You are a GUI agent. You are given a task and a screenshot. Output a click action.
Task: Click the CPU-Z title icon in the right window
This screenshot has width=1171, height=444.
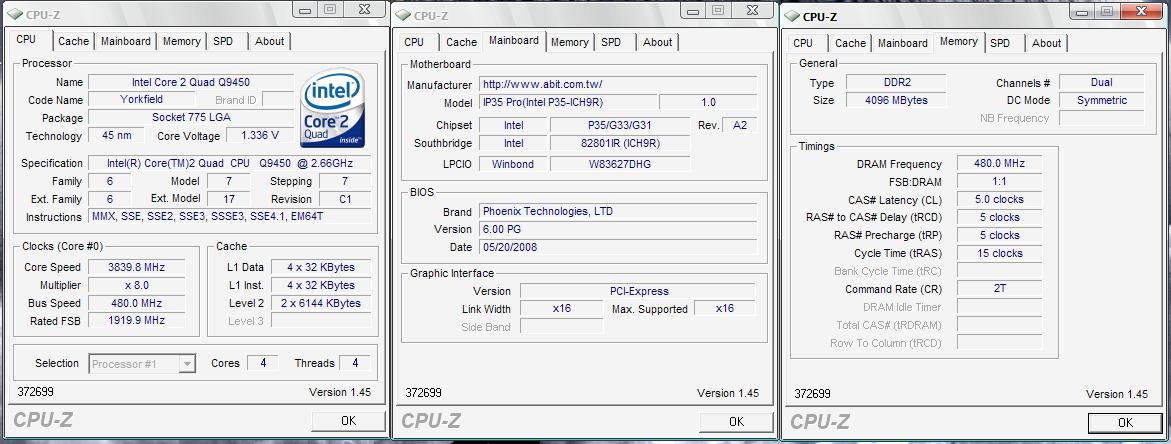(x=790, y=16)
